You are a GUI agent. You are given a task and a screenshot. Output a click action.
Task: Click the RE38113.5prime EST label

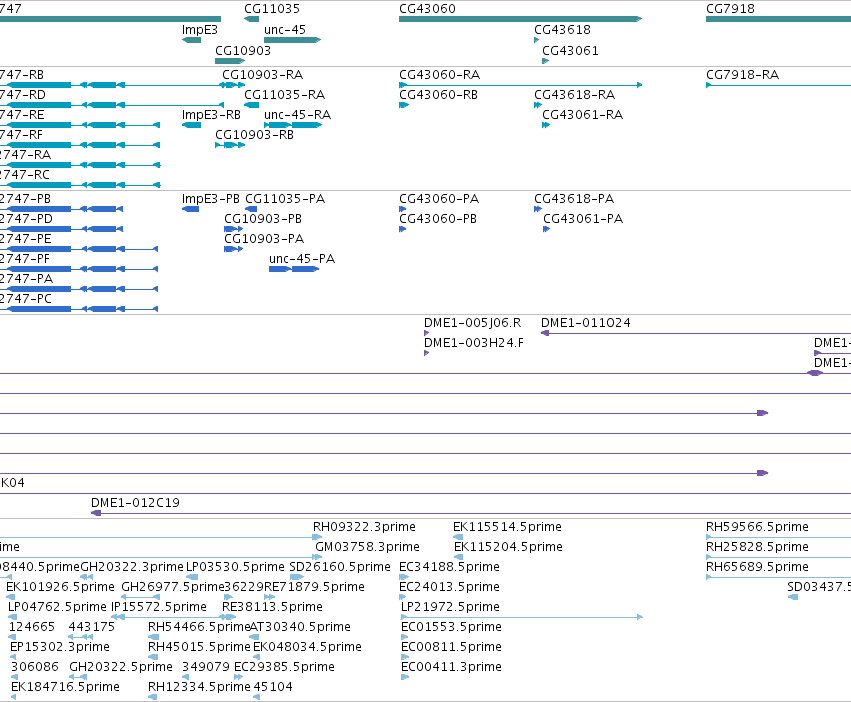(272, 607)
